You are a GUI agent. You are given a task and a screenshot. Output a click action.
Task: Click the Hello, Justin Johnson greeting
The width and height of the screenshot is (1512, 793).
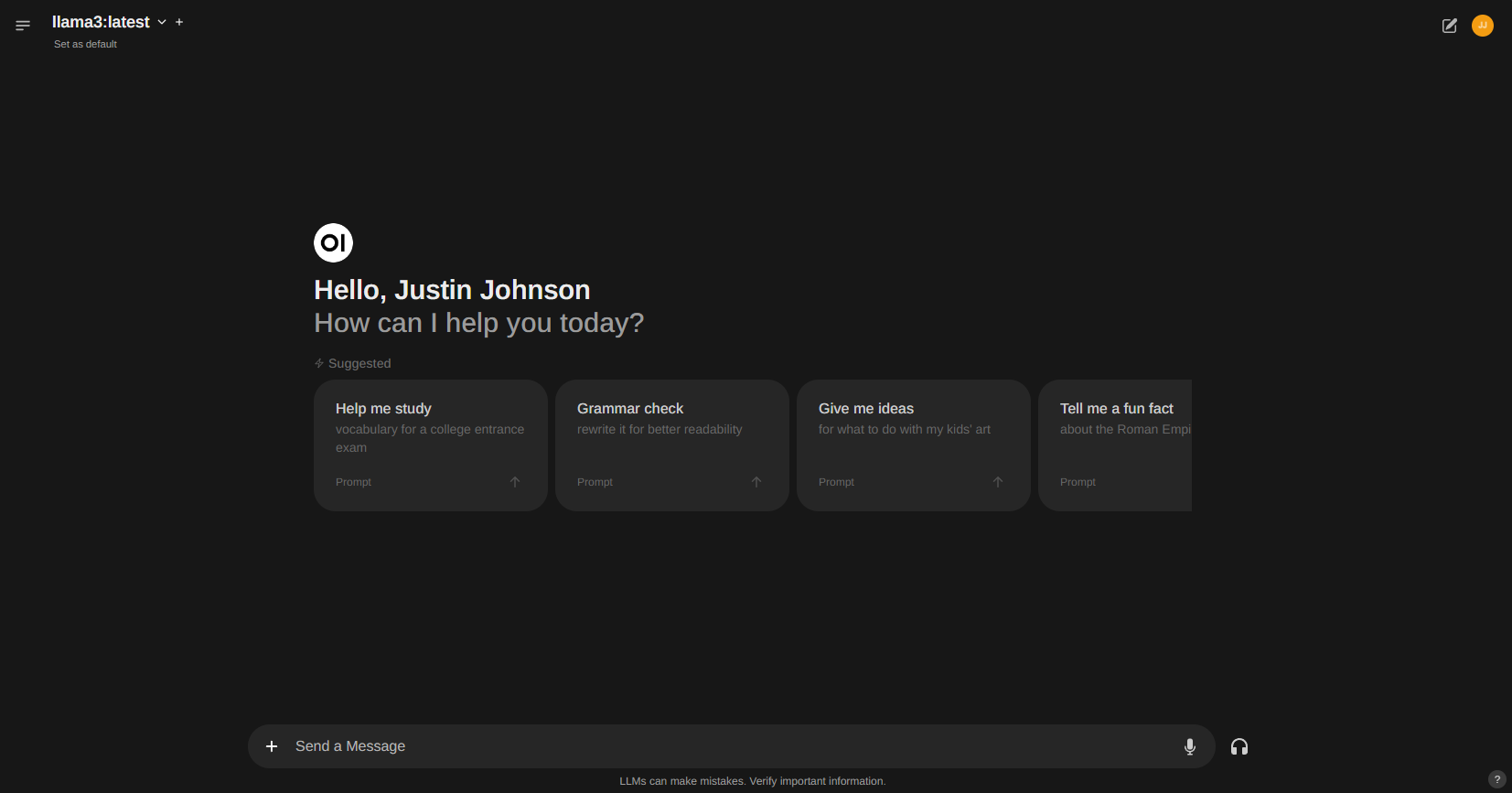click(452, 290)
